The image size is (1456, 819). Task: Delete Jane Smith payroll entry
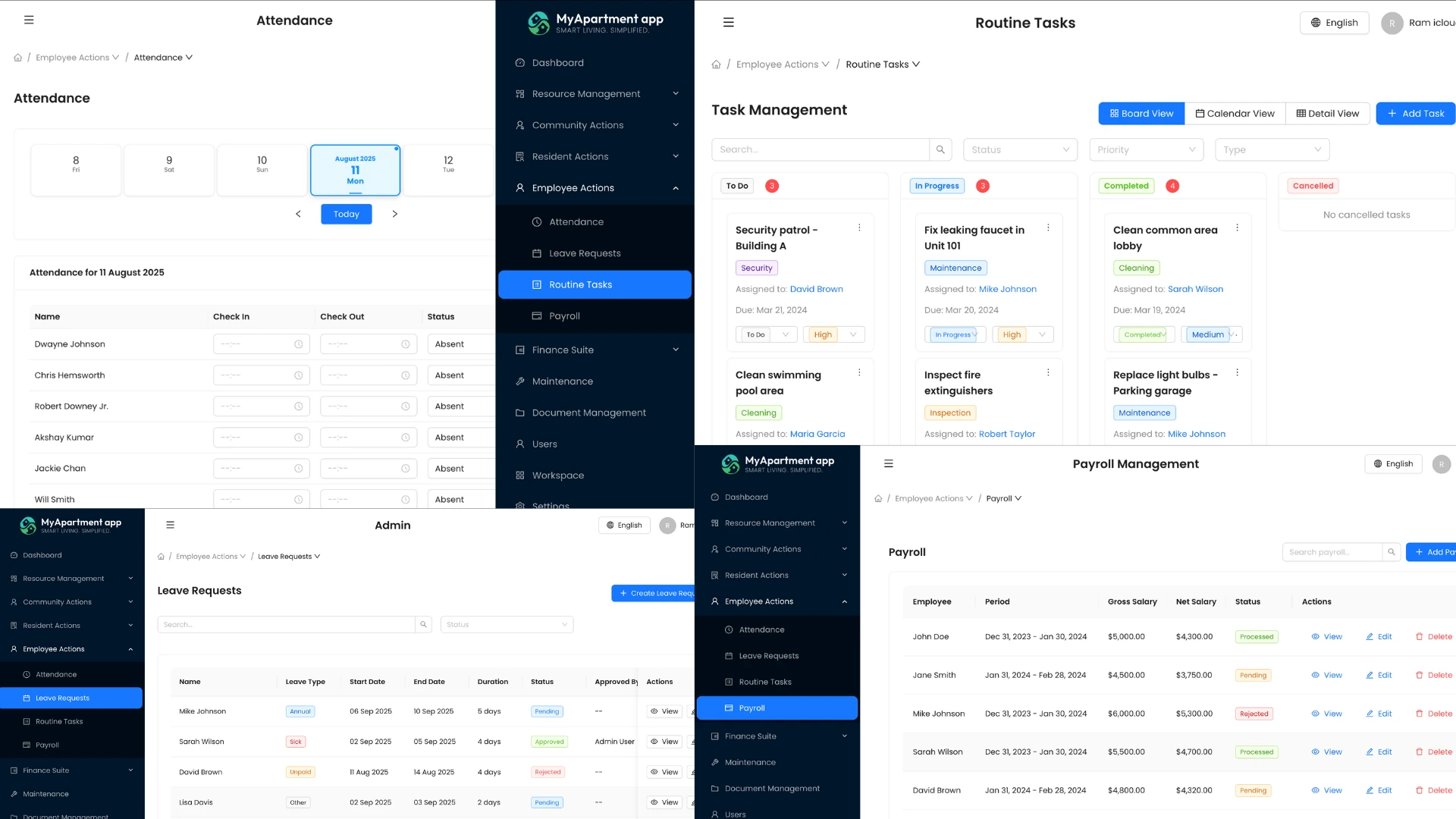(x=1433, y=676)
